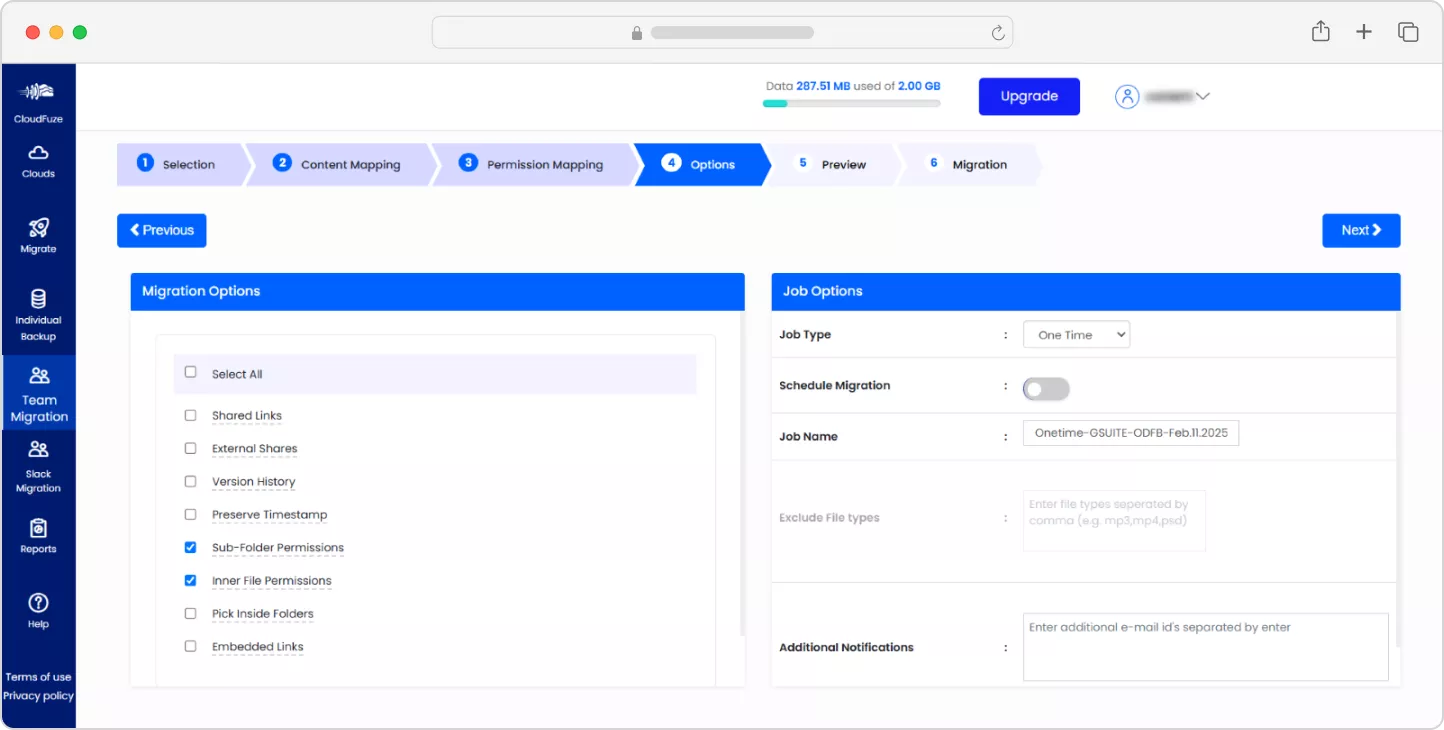
Task: Open the Job Type dropdown
Action: 1076,335
